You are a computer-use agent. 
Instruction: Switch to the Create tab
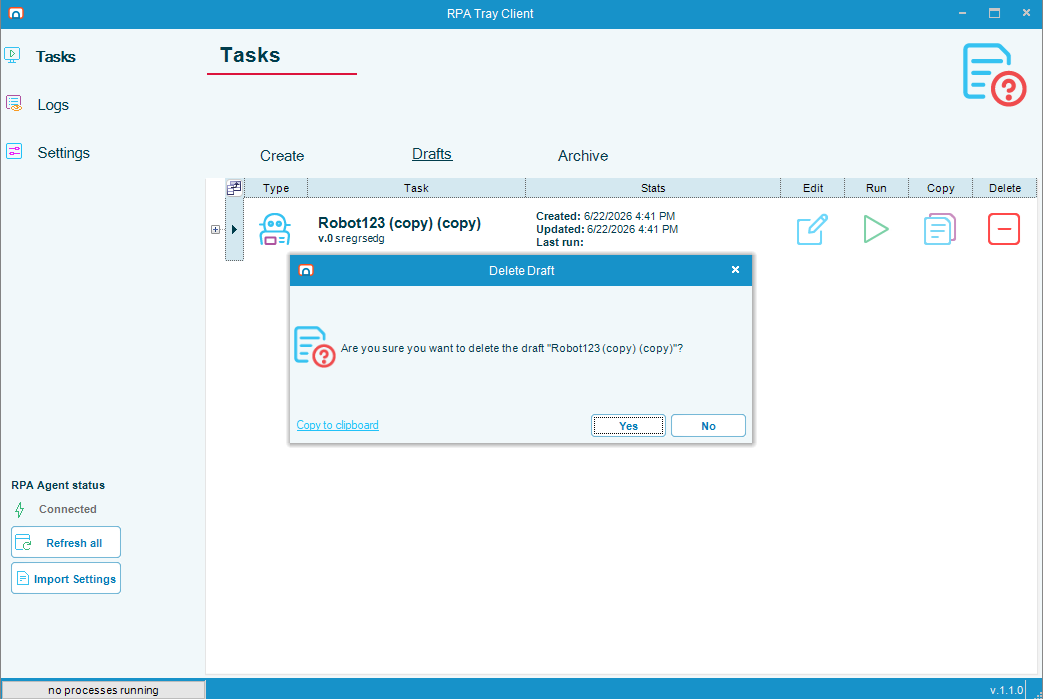pos(282,156)
